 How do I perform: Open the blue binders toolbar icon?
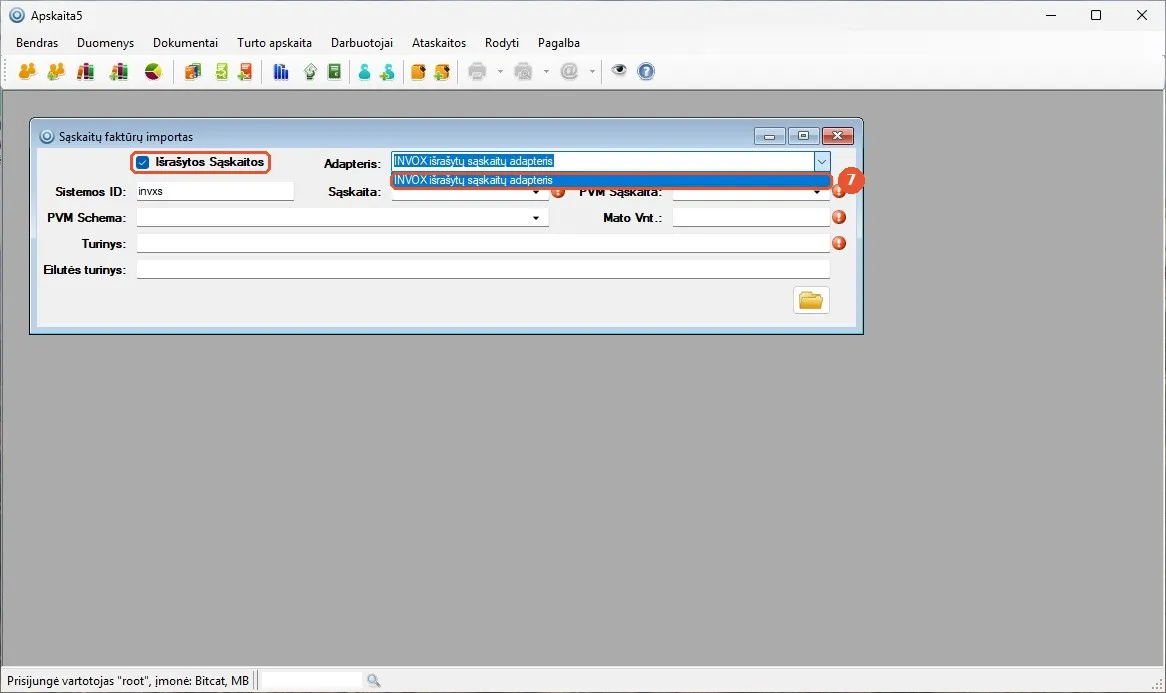tap(281, 71)
